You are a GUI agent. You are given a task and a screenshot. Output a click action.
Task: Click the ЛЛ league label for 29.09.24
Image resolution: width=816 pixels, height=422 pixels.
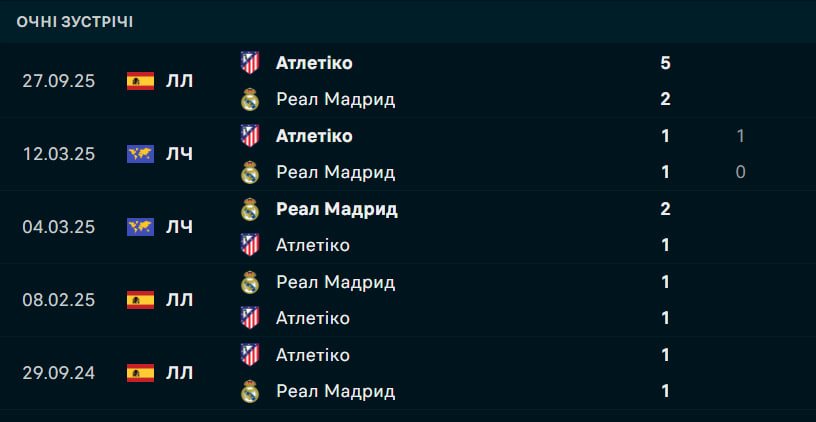tap(180, 373)
